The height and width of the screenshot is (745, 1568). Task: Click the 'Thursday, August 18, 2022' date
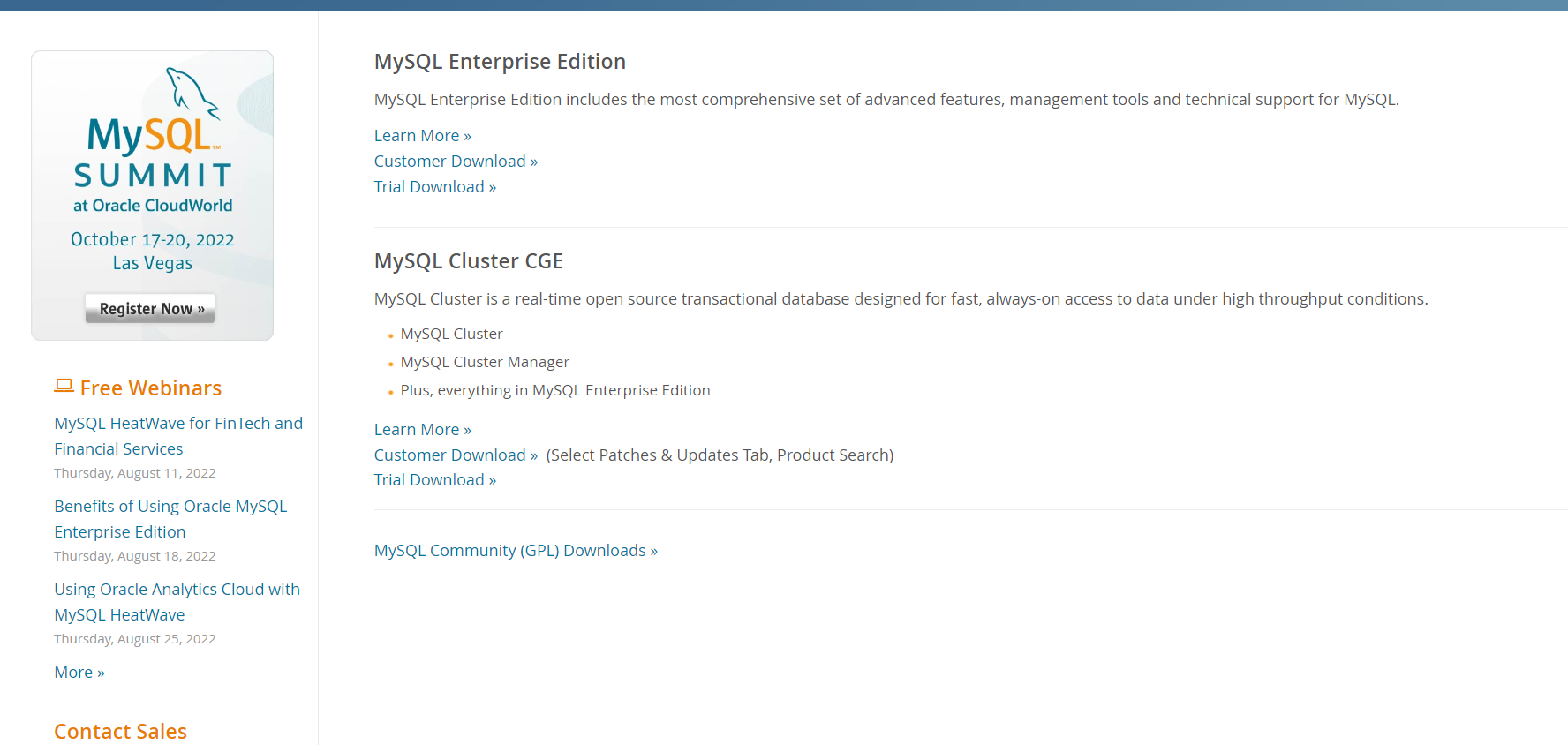click(x=135, y=556)
